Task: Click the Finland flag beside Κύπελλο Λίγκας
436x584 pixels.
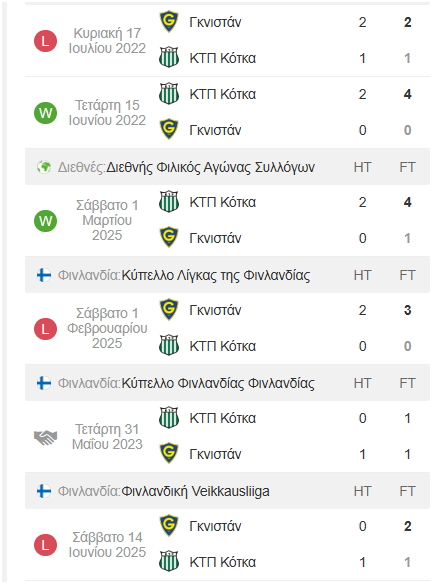Action: tap(44, 275)
